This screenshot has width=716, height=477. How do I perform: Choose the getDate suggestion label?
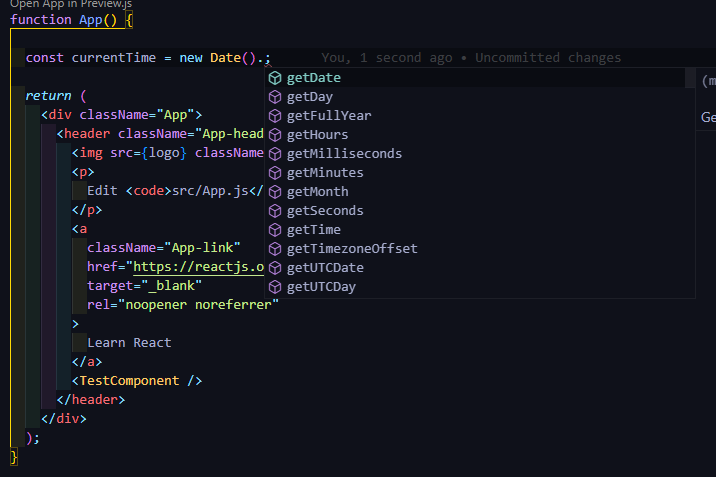(313, 78)
